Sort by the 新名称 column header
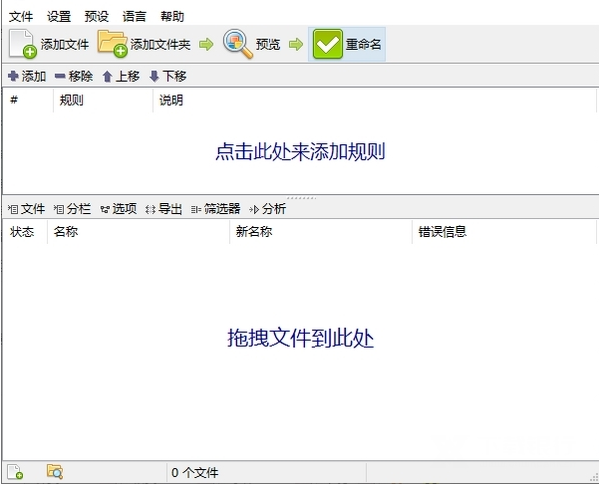 click(x=321, y=231)
